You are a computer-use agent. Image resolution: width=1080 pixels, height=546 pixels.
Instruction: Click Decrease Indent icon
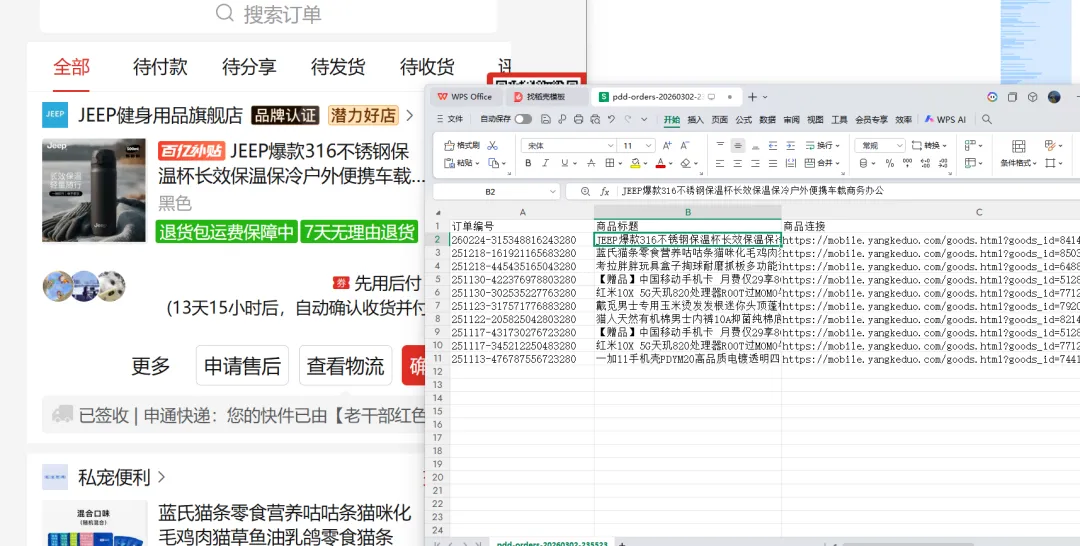773,145
